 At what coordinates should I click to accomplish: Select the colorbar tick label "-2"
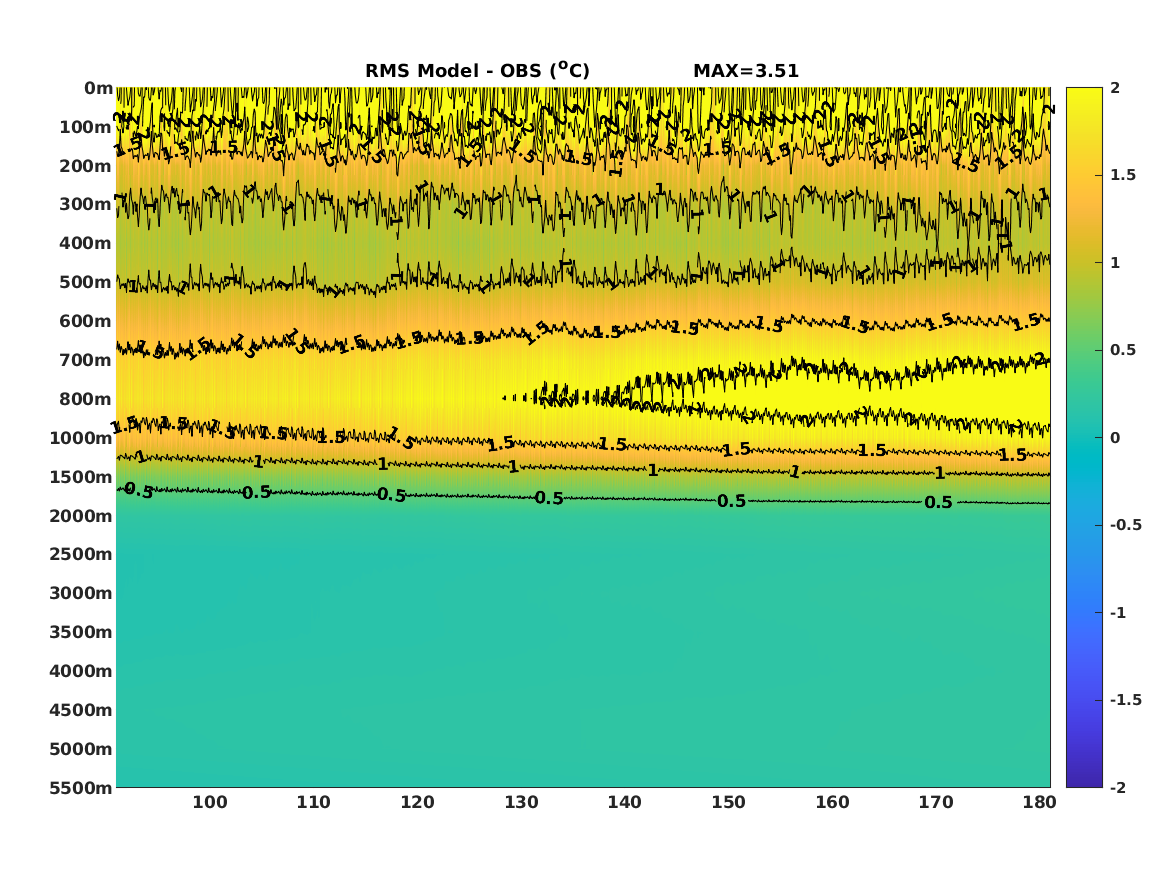(x=1118, y=787)
